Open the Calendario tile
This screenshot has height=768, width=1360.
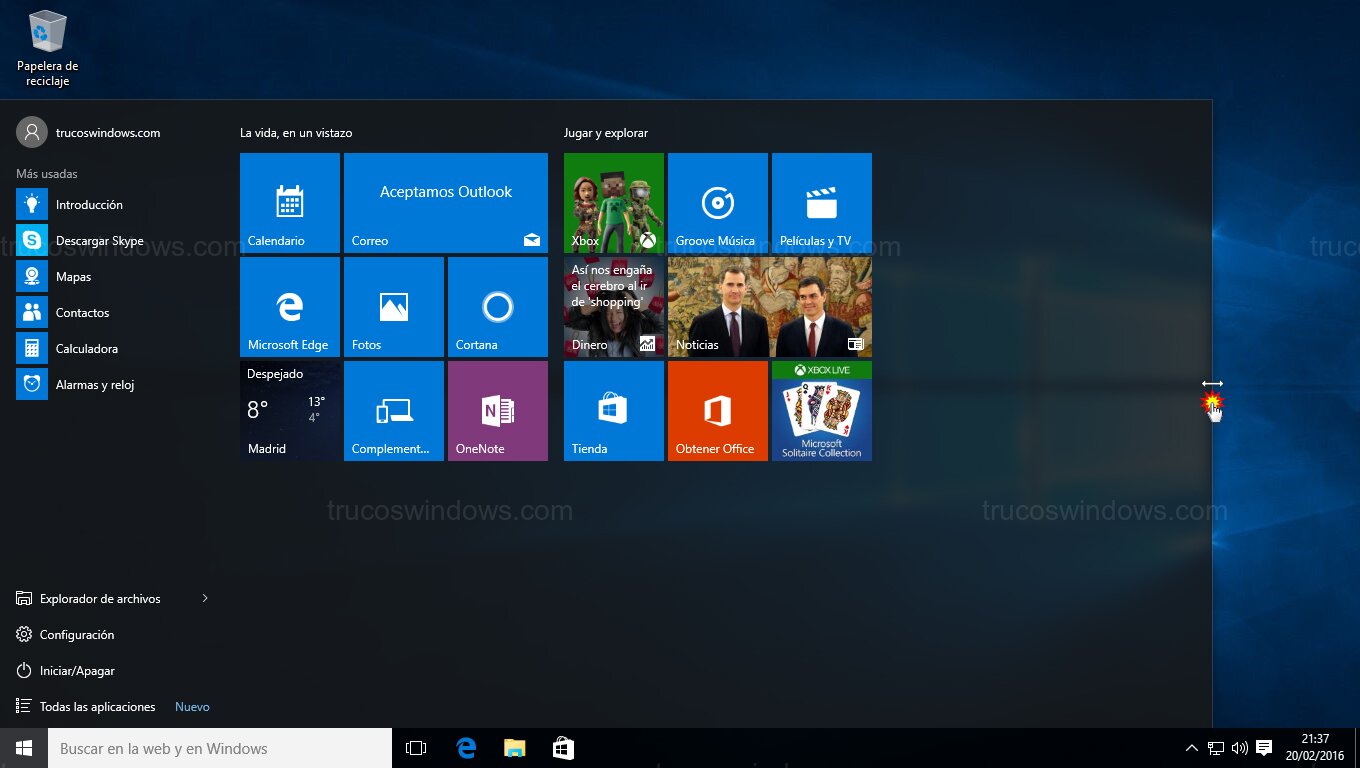tap(290, 203)
